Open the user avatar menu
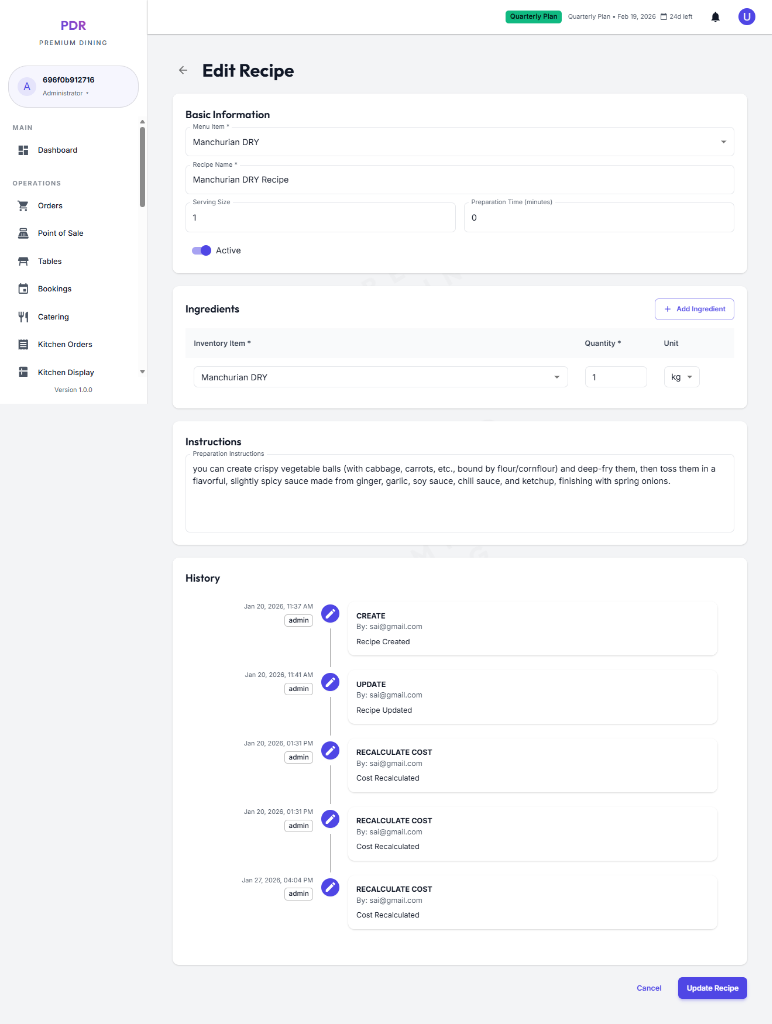772x1024 pixels. pos(746,17)
